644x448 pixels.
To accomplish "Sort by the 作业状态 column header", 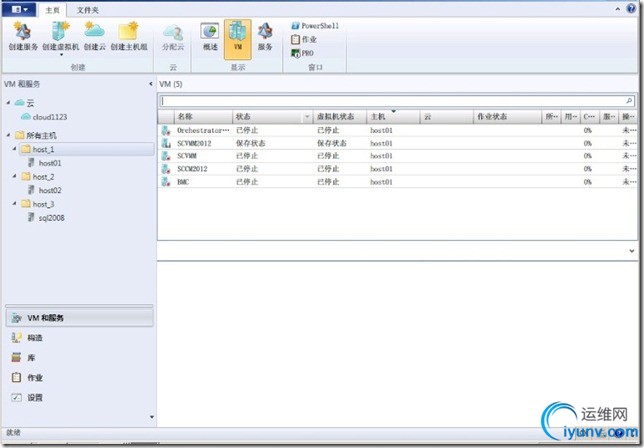I will [508, 117].
